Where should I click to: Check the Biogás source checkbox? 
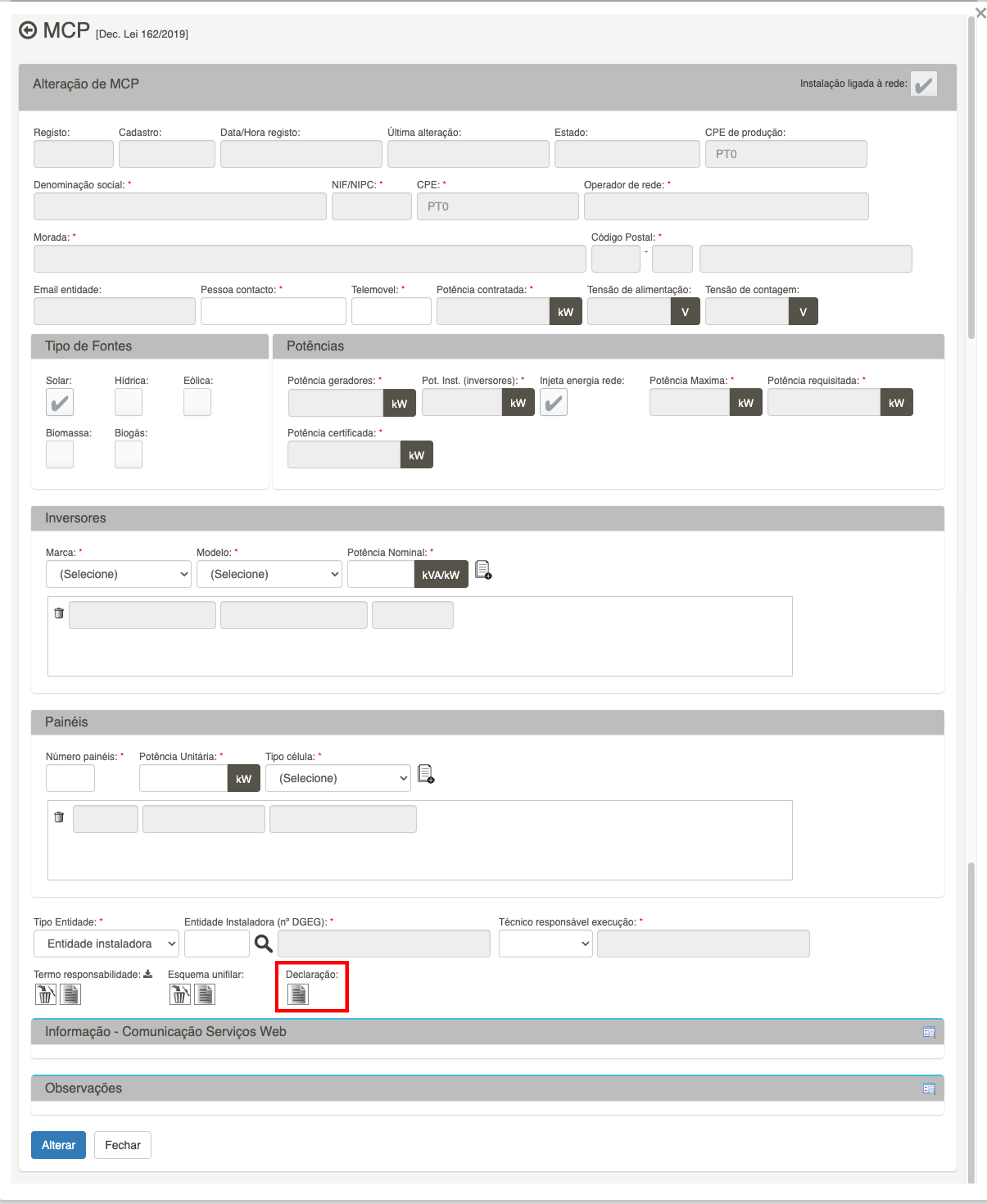coord(128,455)
